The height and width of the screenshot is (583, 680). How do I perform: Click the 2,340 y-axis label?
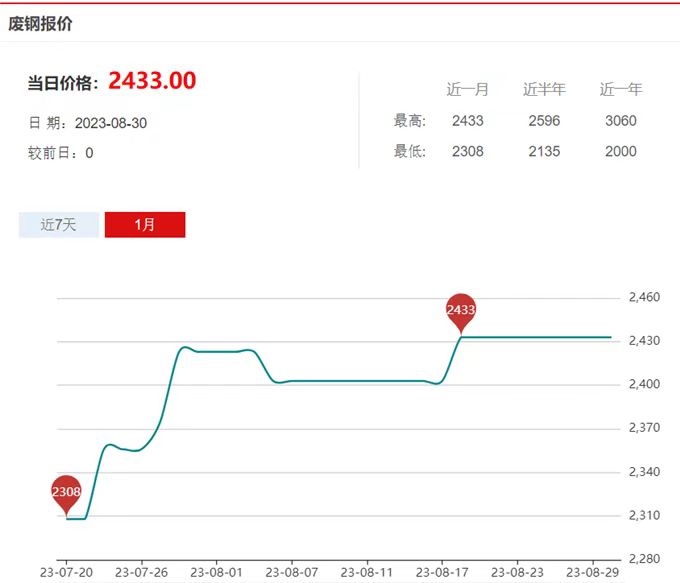tap(644, 472)
